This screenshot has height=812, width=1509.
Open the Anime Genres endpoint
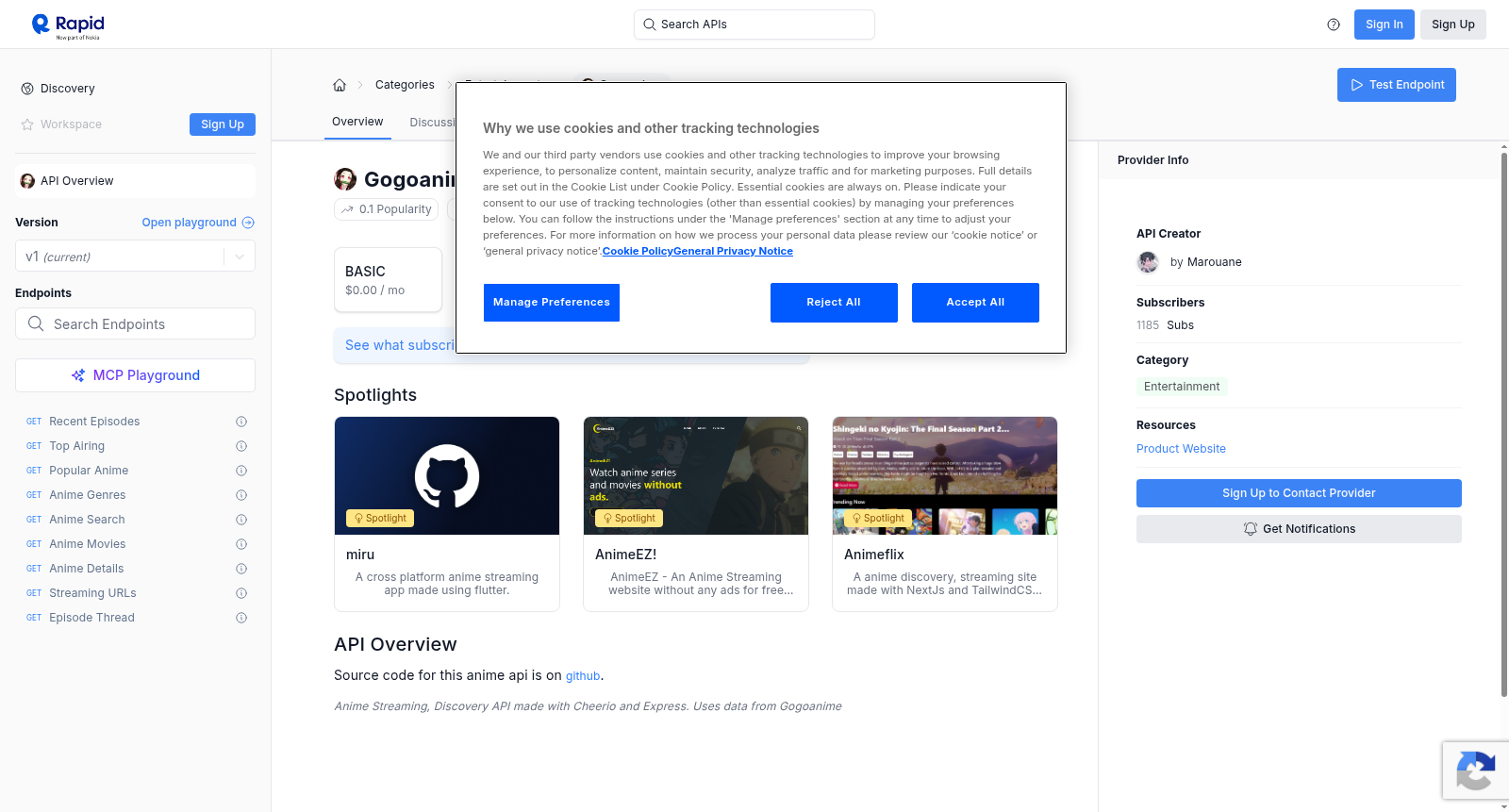[x=88, y=495]
